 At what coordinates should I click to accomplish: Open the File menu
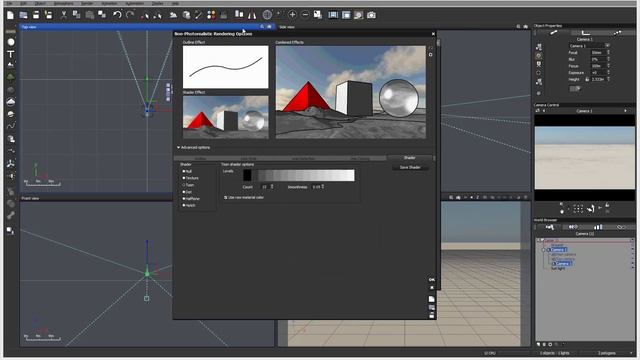9,3
